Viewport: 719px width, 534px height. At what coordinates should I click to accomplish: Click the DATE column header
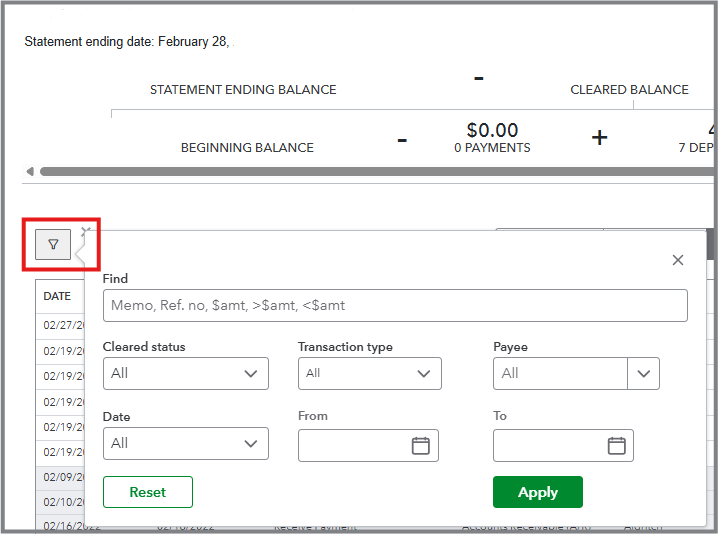tap(57, 296)
